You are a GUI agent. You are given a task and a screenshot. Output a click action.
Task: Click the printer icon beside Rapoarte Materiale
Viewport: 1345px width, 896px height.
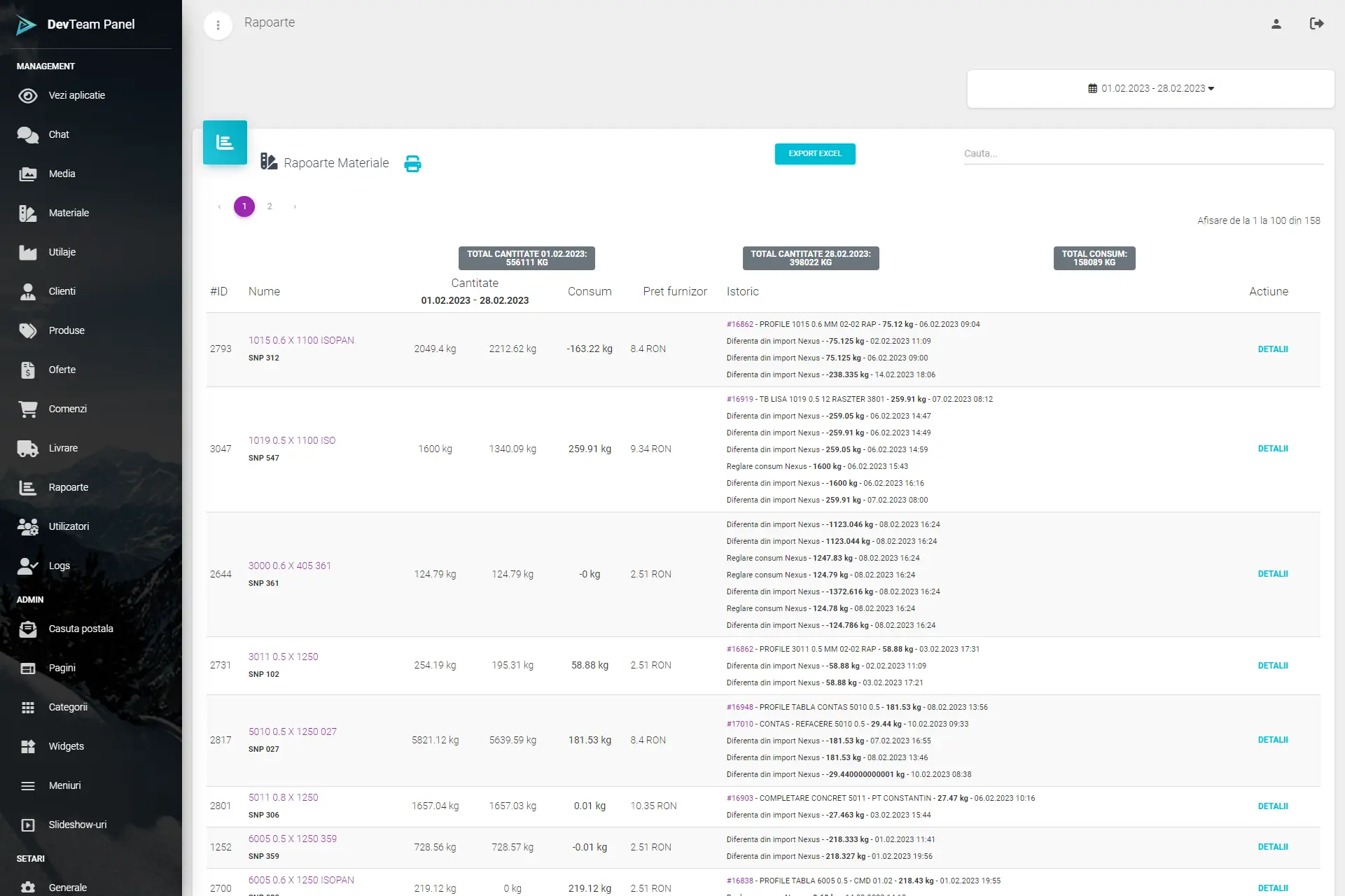coord(412,164)
